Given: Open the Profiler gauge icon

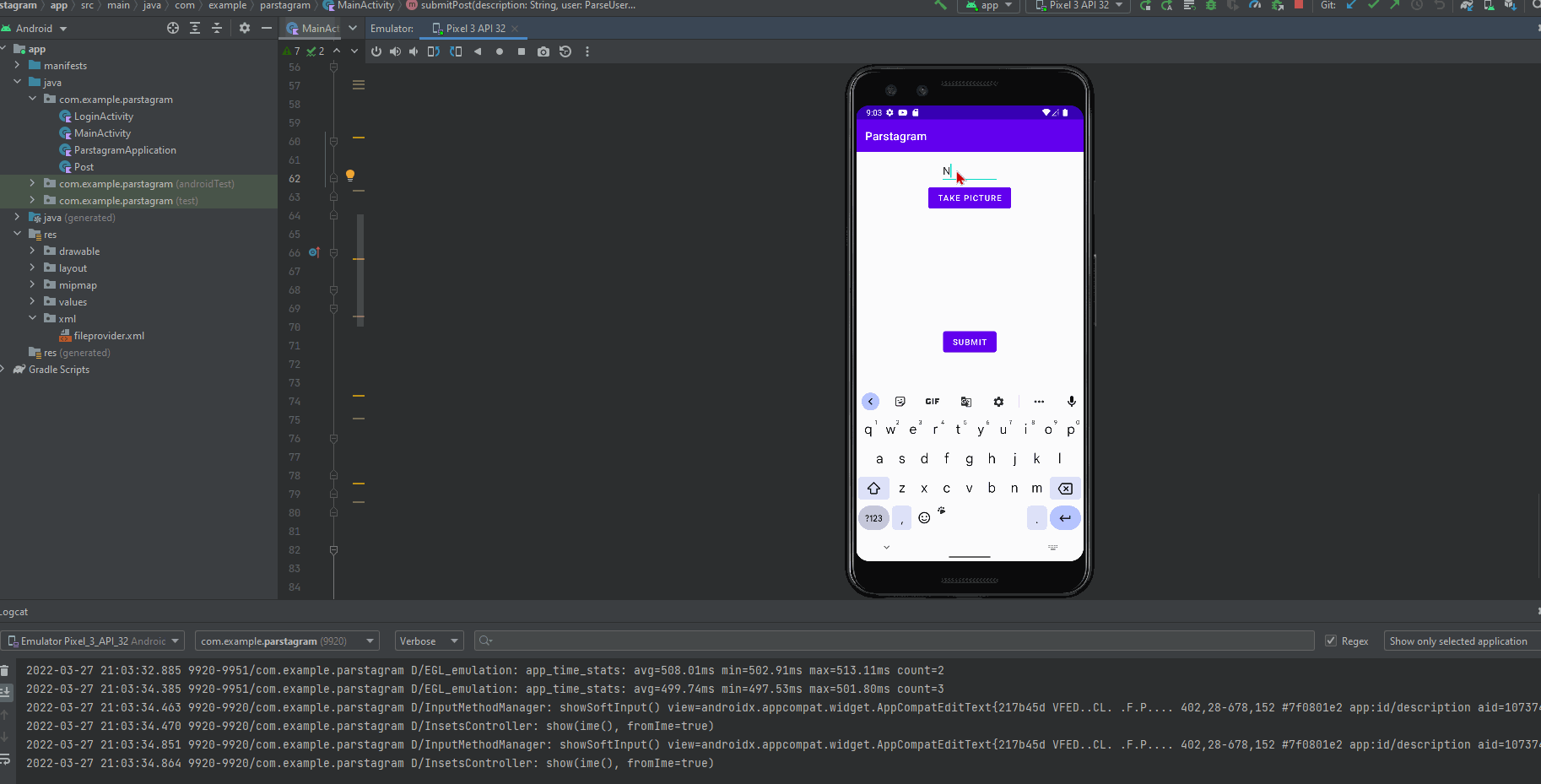Looking at the screenshot, I should point(1255,5).
